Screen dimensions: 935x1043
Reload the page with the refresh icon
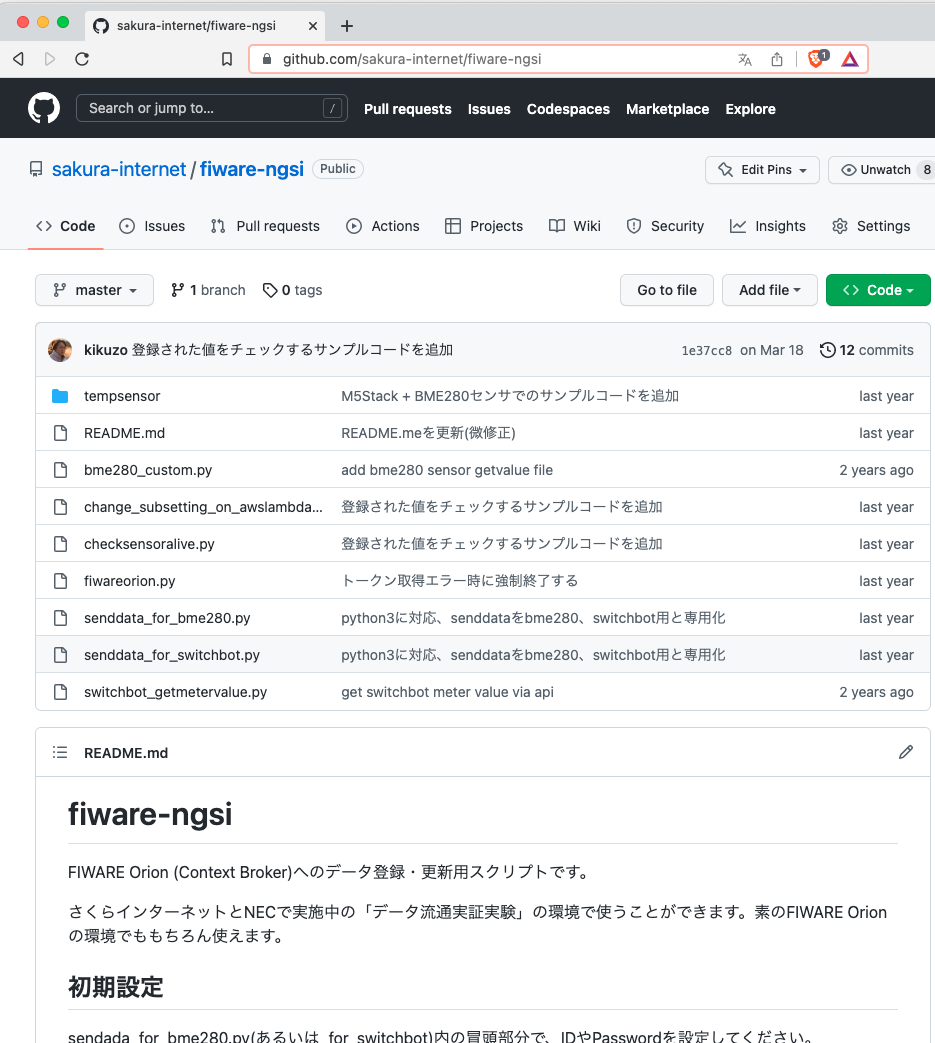(x=82, y=59)
